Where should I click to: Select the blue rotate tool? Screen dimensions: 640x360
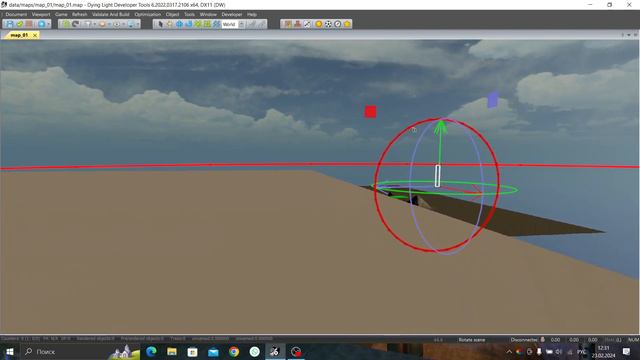click(x=189, y=24)
